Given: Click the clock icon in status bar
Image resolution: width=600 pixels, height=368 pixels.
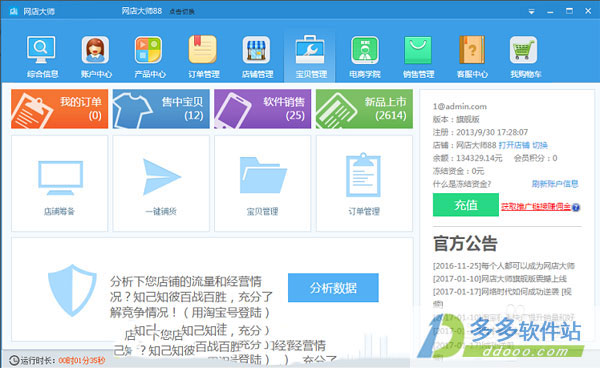Looking at the screenshot, I should (14, 360).
